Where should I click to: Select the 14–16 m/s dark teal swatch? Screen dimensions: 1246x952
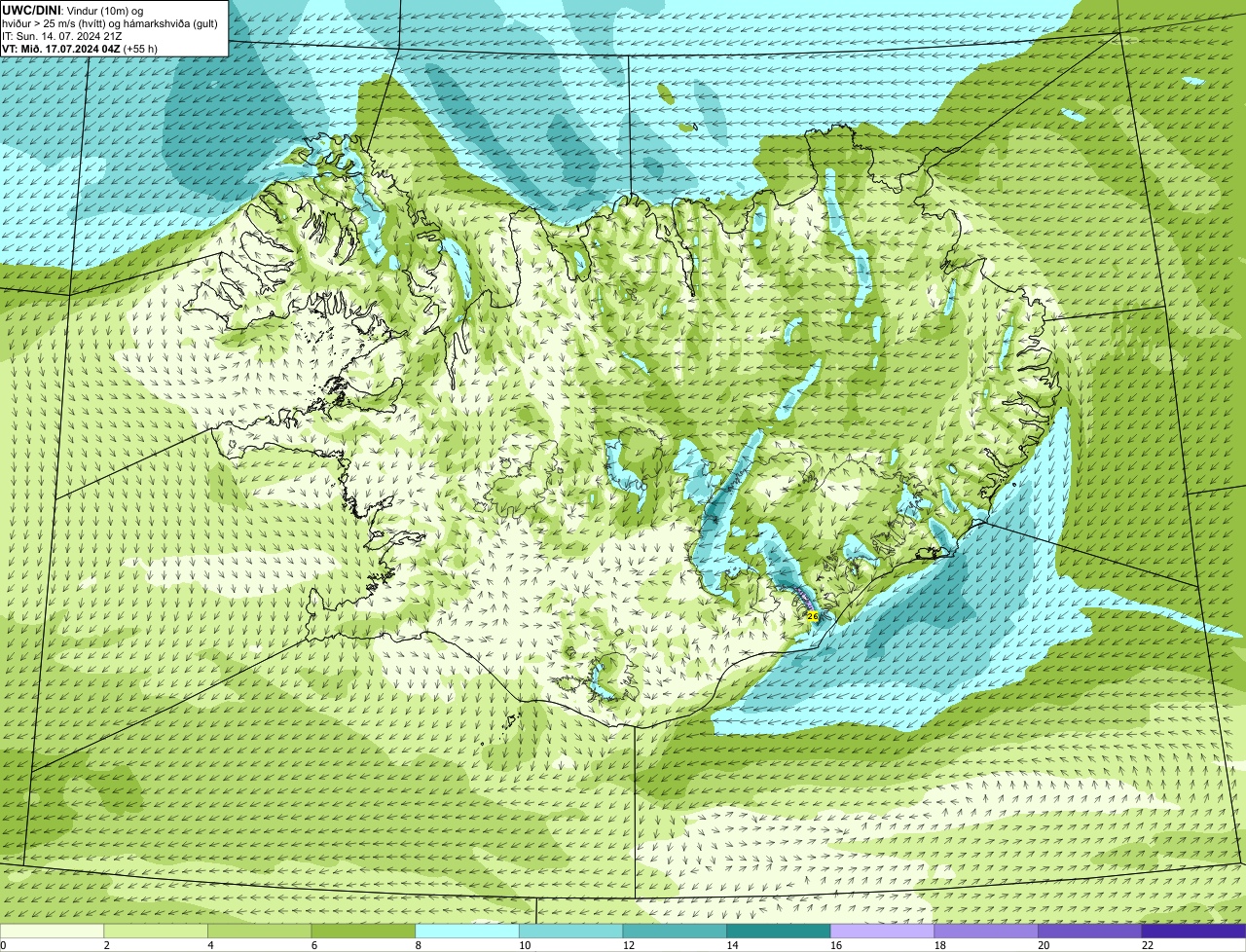[x=778, y=931]
